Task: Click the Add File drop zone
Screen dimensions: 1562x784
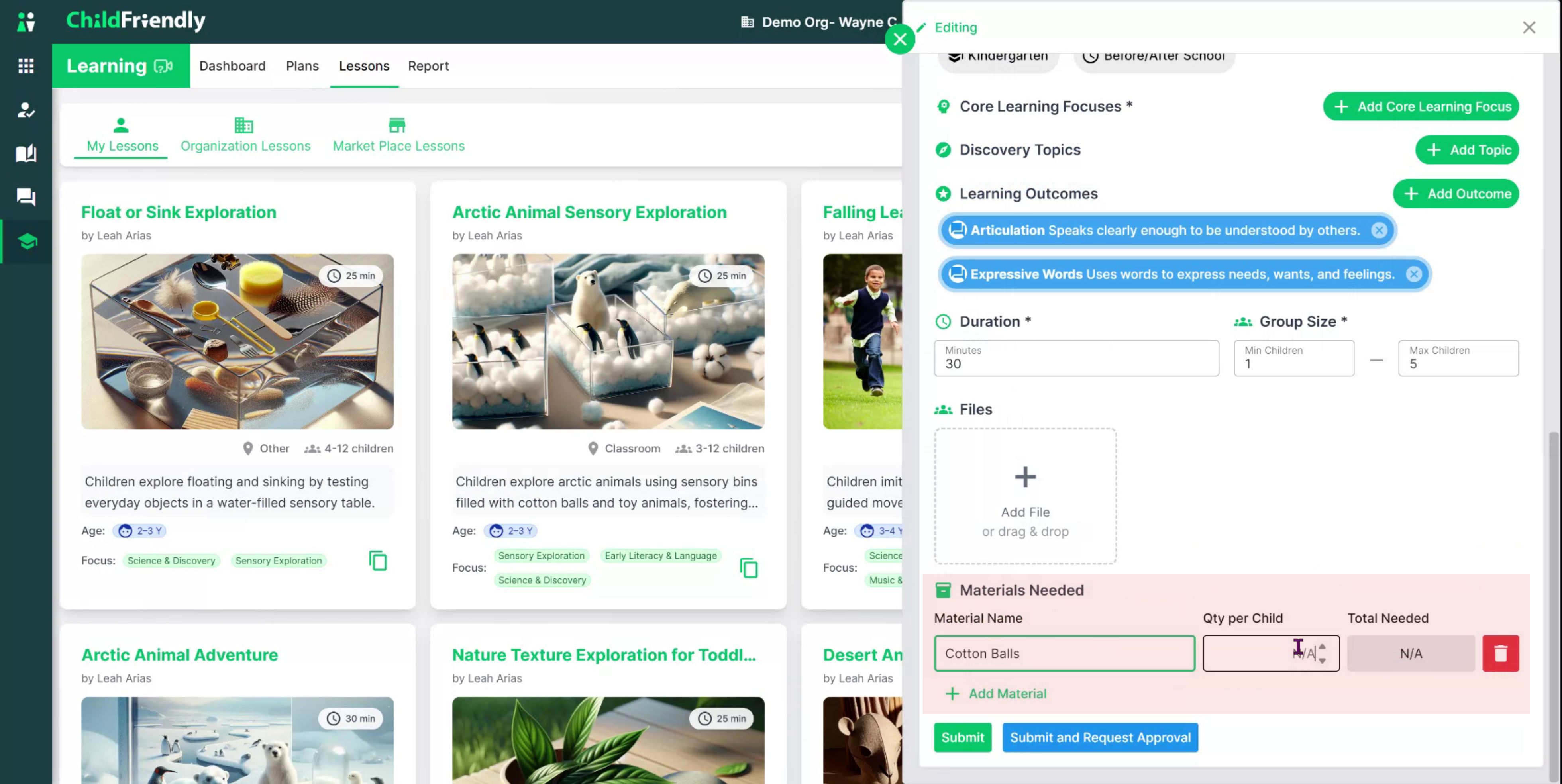Action: coord(1025,497)
